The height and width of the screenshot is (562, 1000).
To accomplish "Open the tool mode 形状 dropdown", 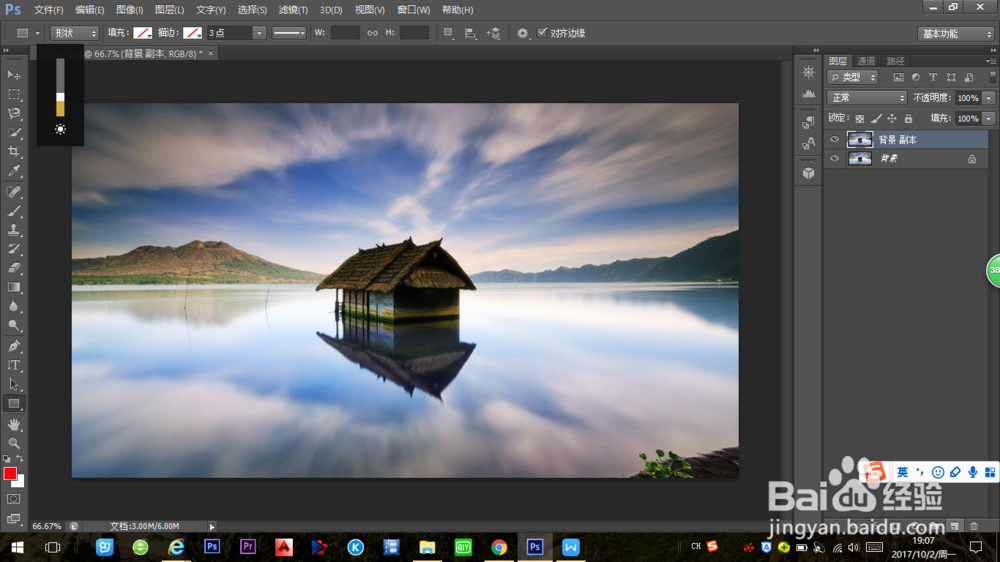I will point(75,33).
